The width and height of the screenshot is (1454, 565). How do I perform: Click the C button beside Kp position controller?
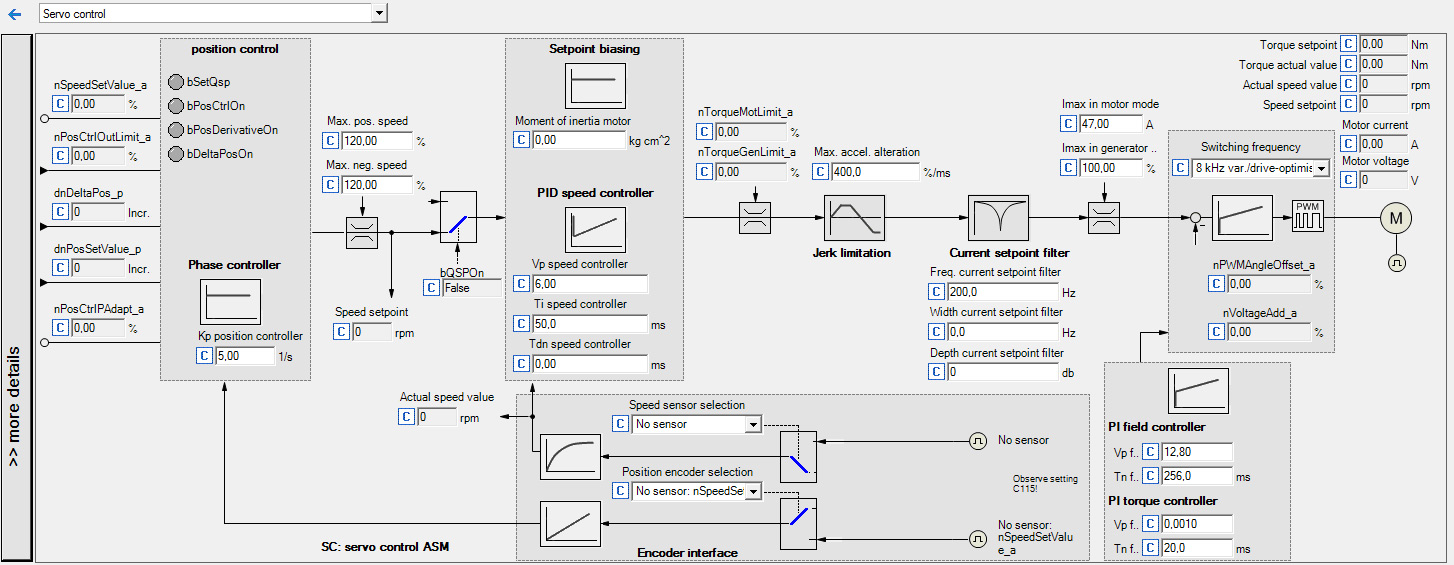coord(204,356)
